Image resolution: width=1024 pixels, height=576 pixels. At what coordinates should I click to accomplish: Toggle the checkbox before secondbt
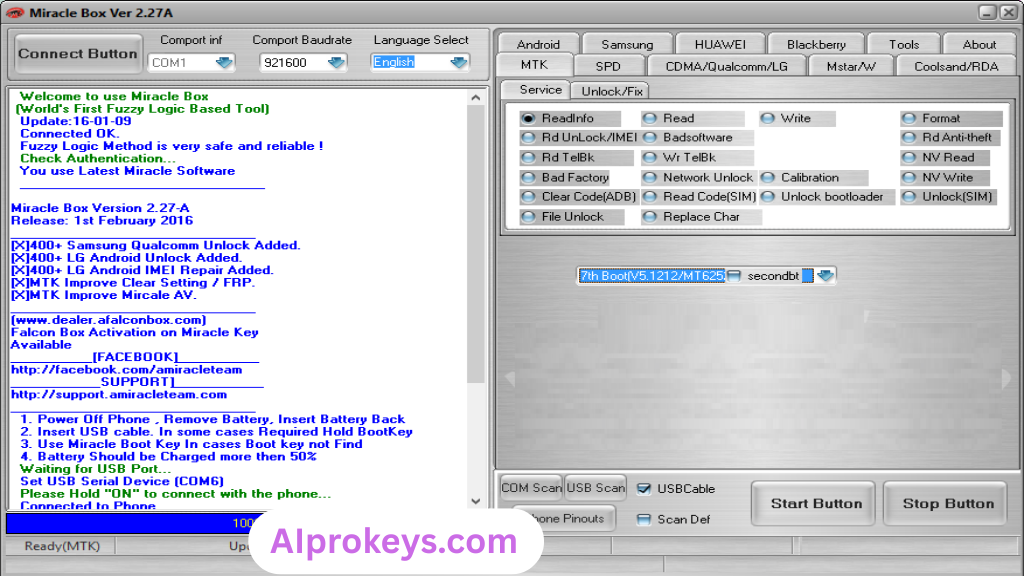pos(734,276)
